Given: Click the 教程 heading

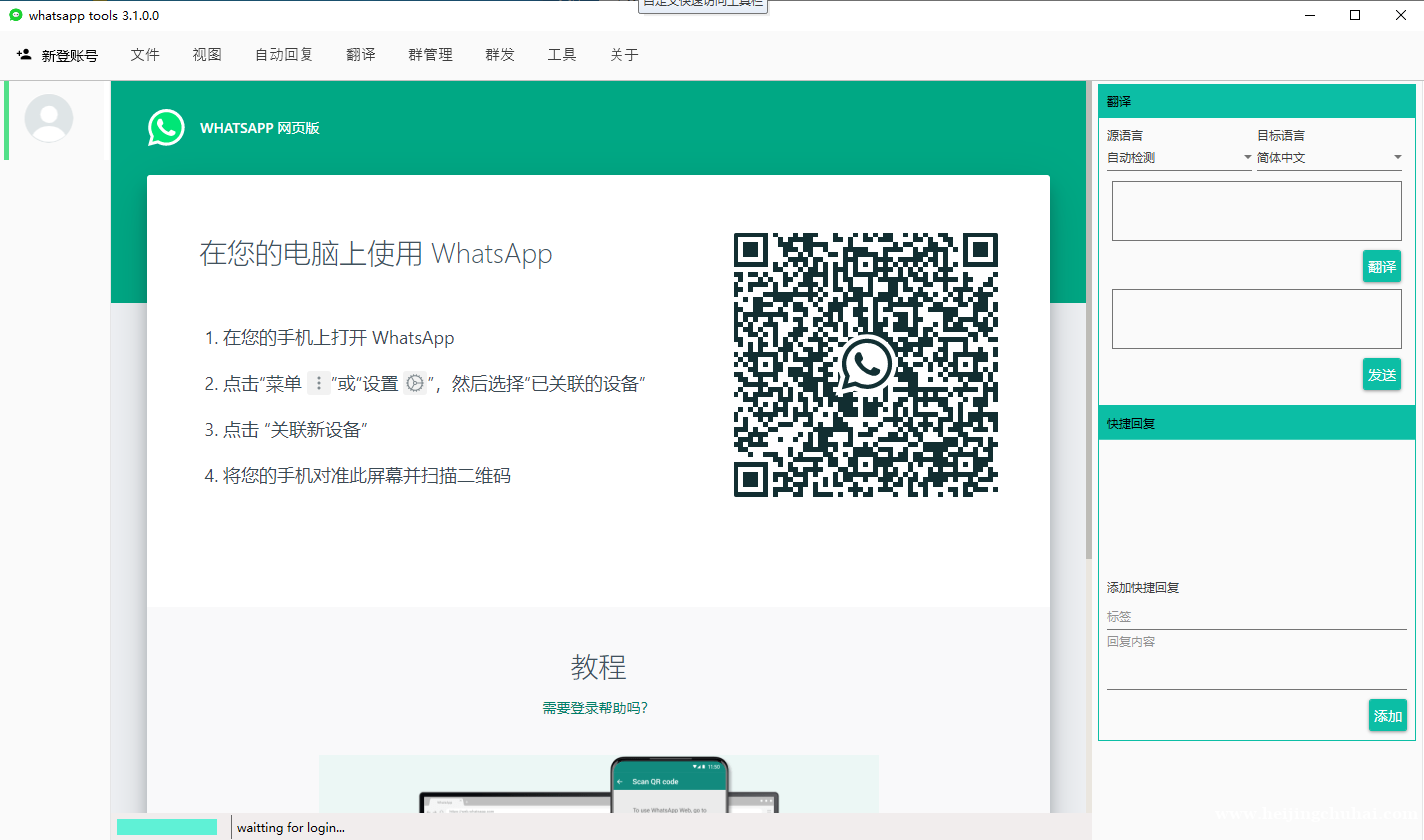Looking at the screenshot, I should (x=599, y=667).
